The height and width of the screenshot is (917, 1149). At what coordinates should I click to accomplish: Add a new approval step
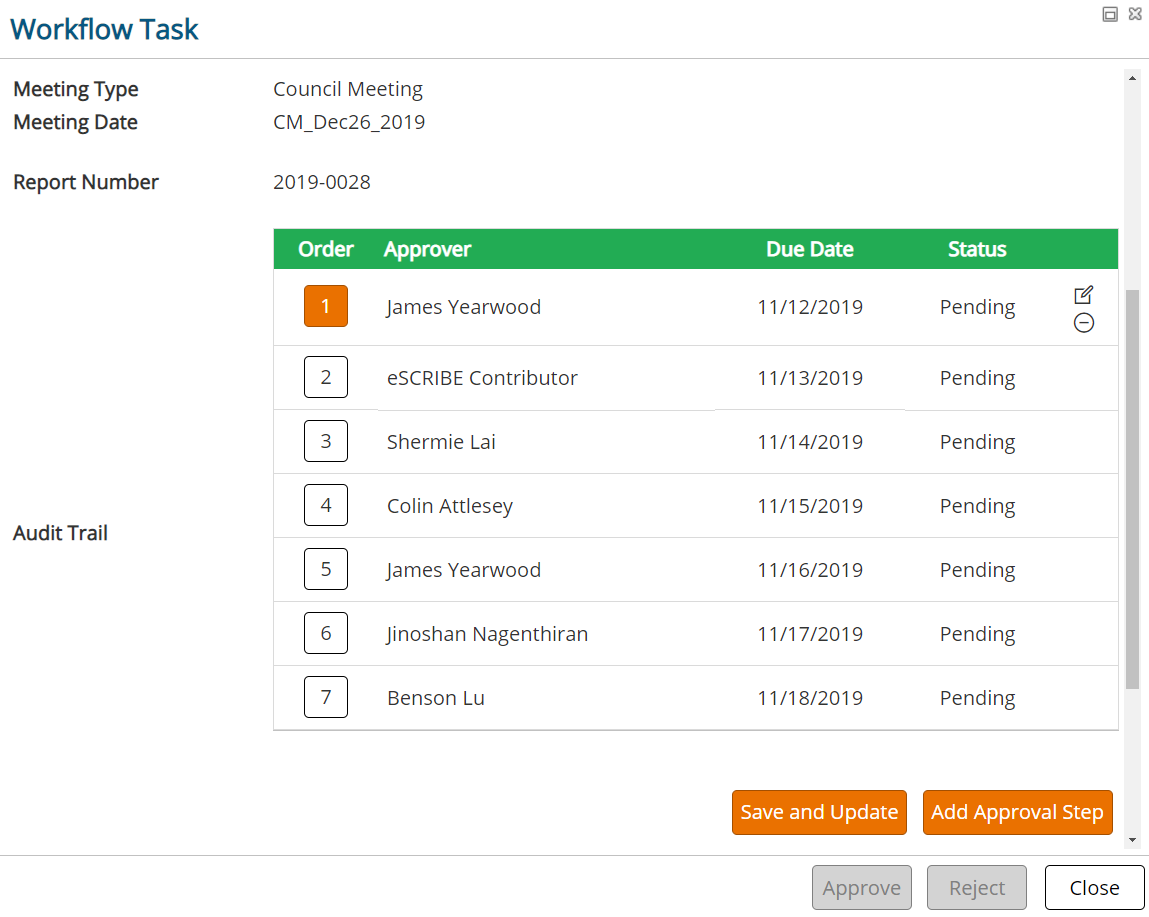click(x=1017, y=812)
